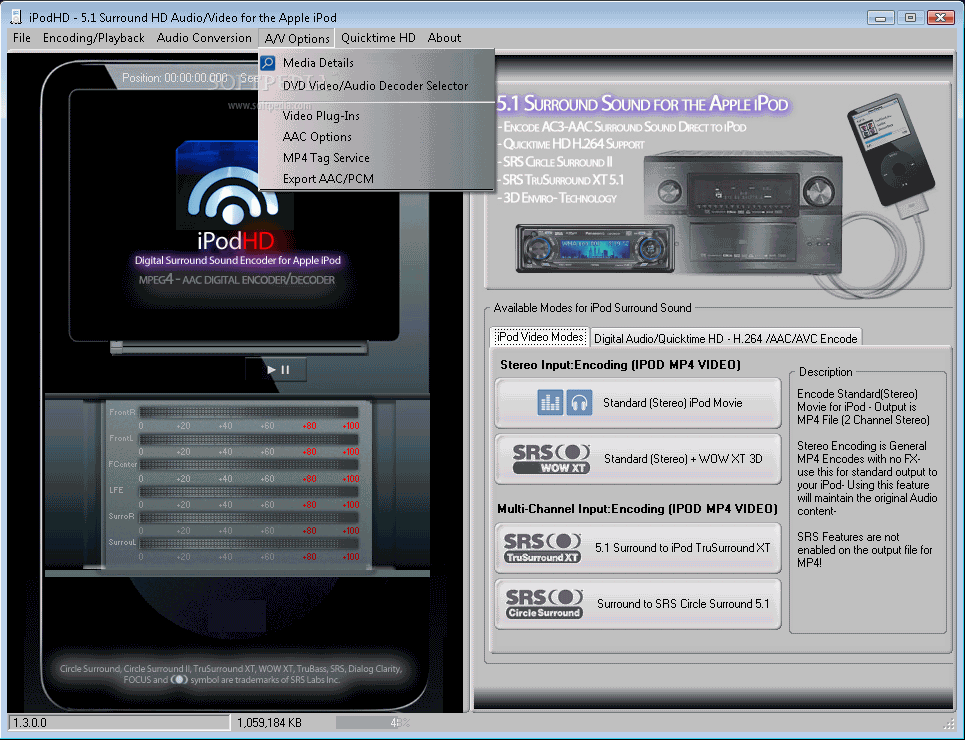Open the Encoding/Playback menu
This screenshot has height=740, width=965.
tap(94, 38)
